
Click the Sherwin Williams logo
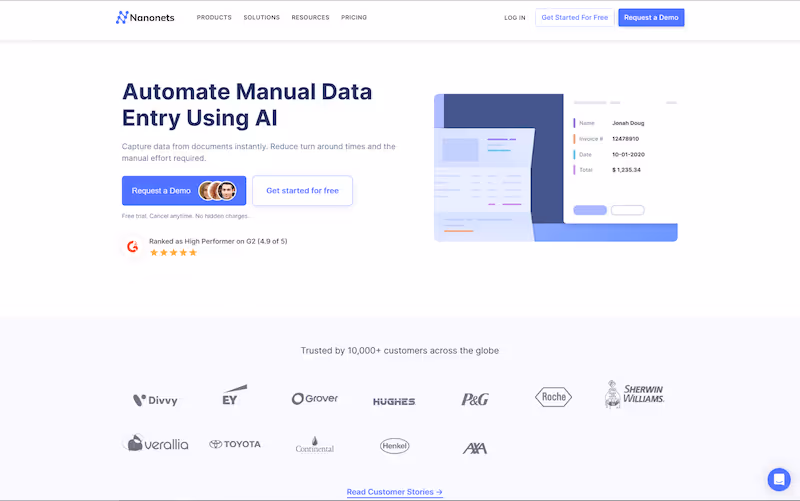[x=634, y=394]
